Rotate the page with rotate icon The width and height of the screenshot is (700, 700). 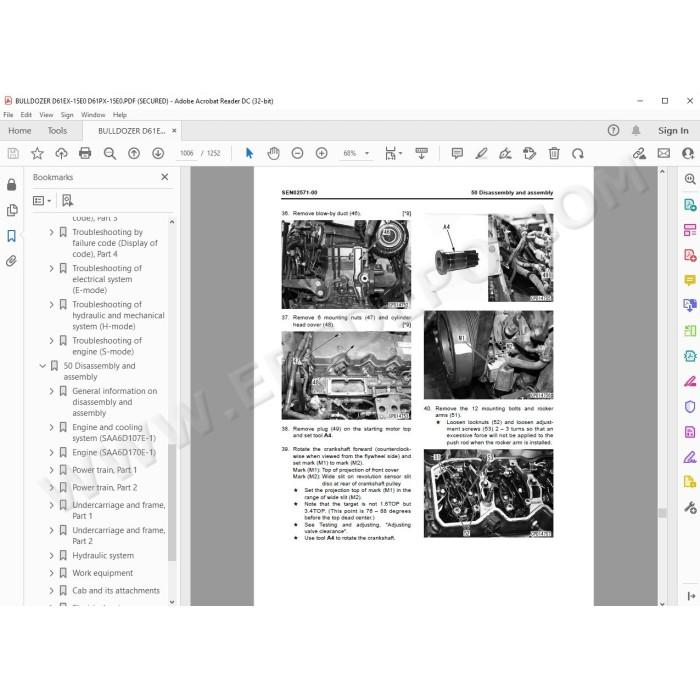pos(578,154)
